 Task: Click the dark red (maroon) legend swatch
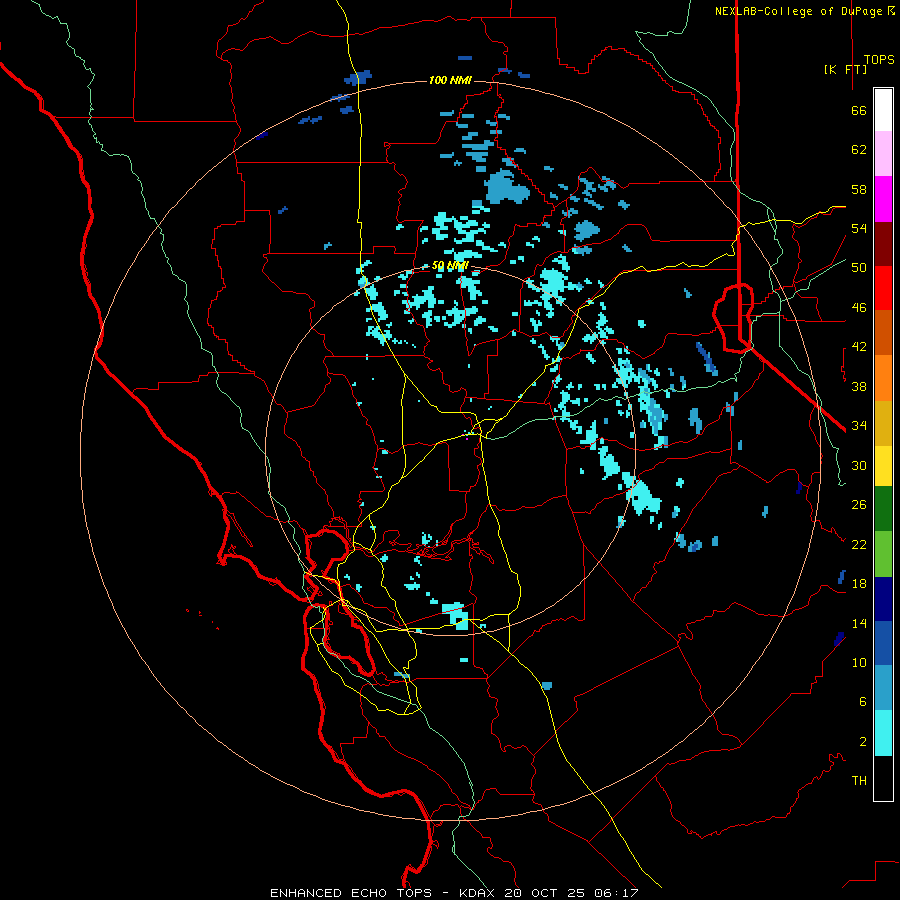pos(883,244)
